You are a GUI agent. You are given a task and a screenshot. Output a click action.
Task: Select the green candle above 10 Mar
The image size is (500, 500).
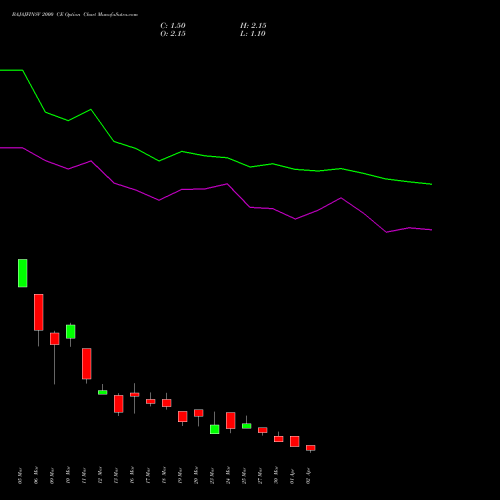click(x=71, y=332)
